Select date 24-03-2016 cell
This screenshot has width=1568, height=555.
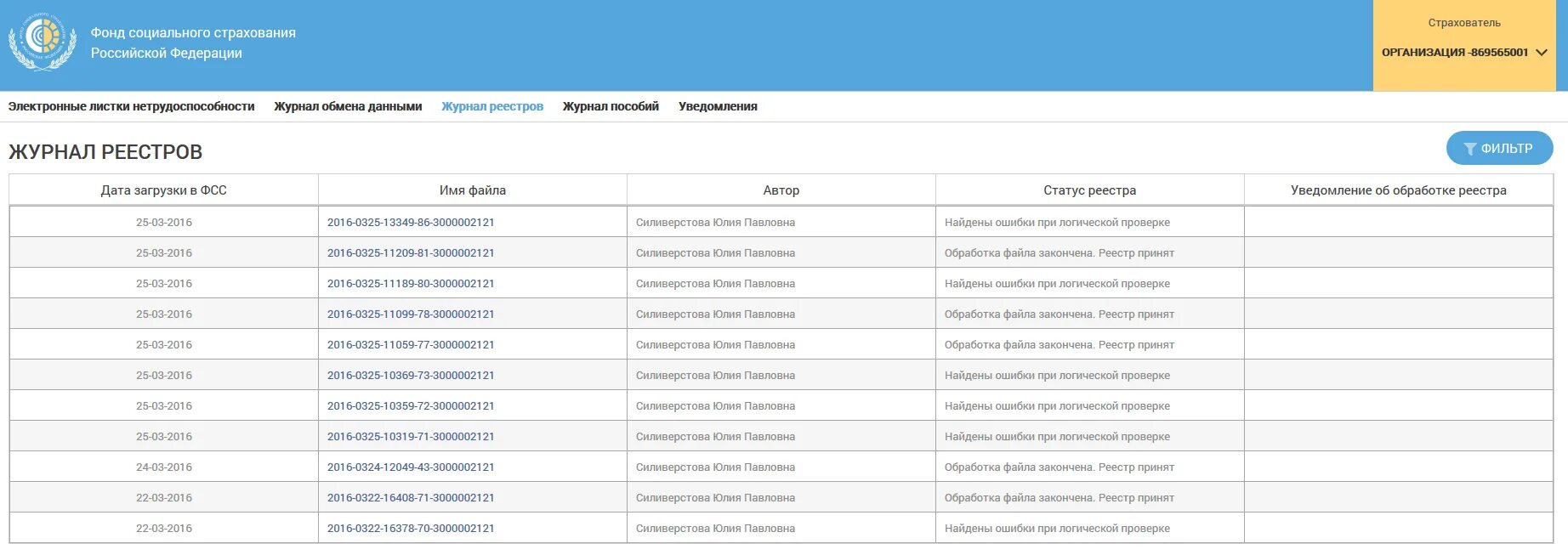164,467
